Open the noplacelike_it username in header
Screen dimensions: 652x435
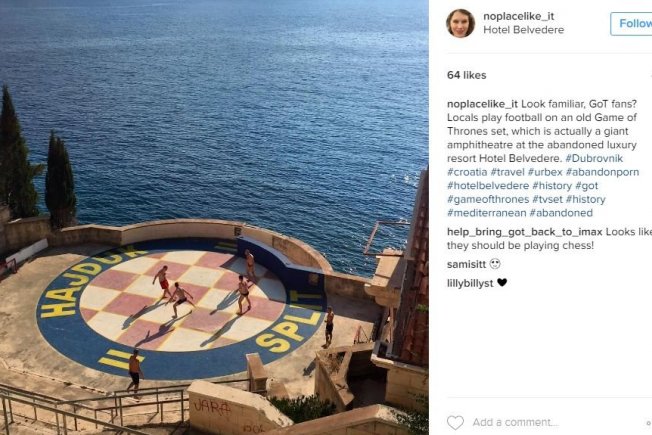519,16
